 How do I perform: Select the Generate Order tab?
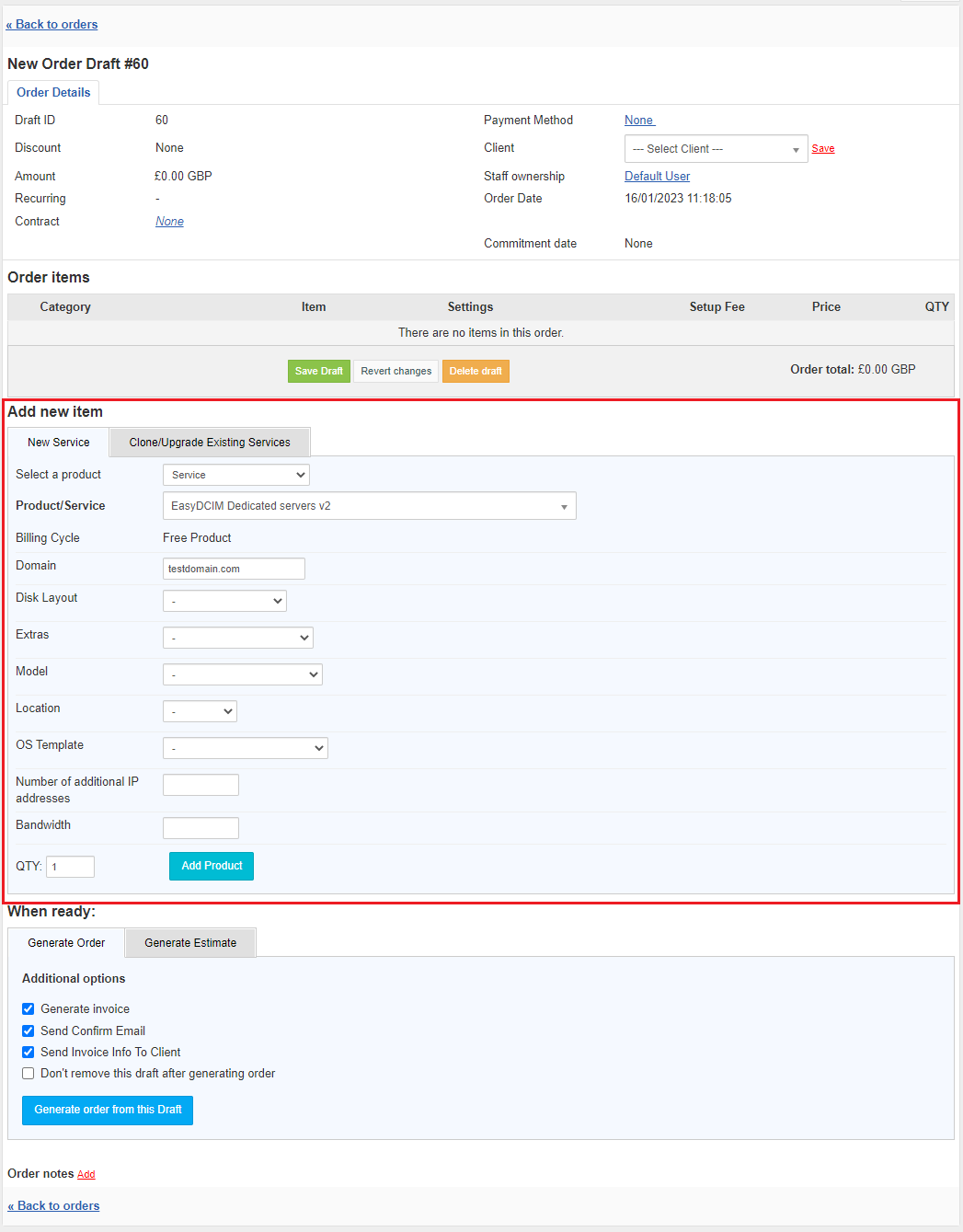(66, 943)
